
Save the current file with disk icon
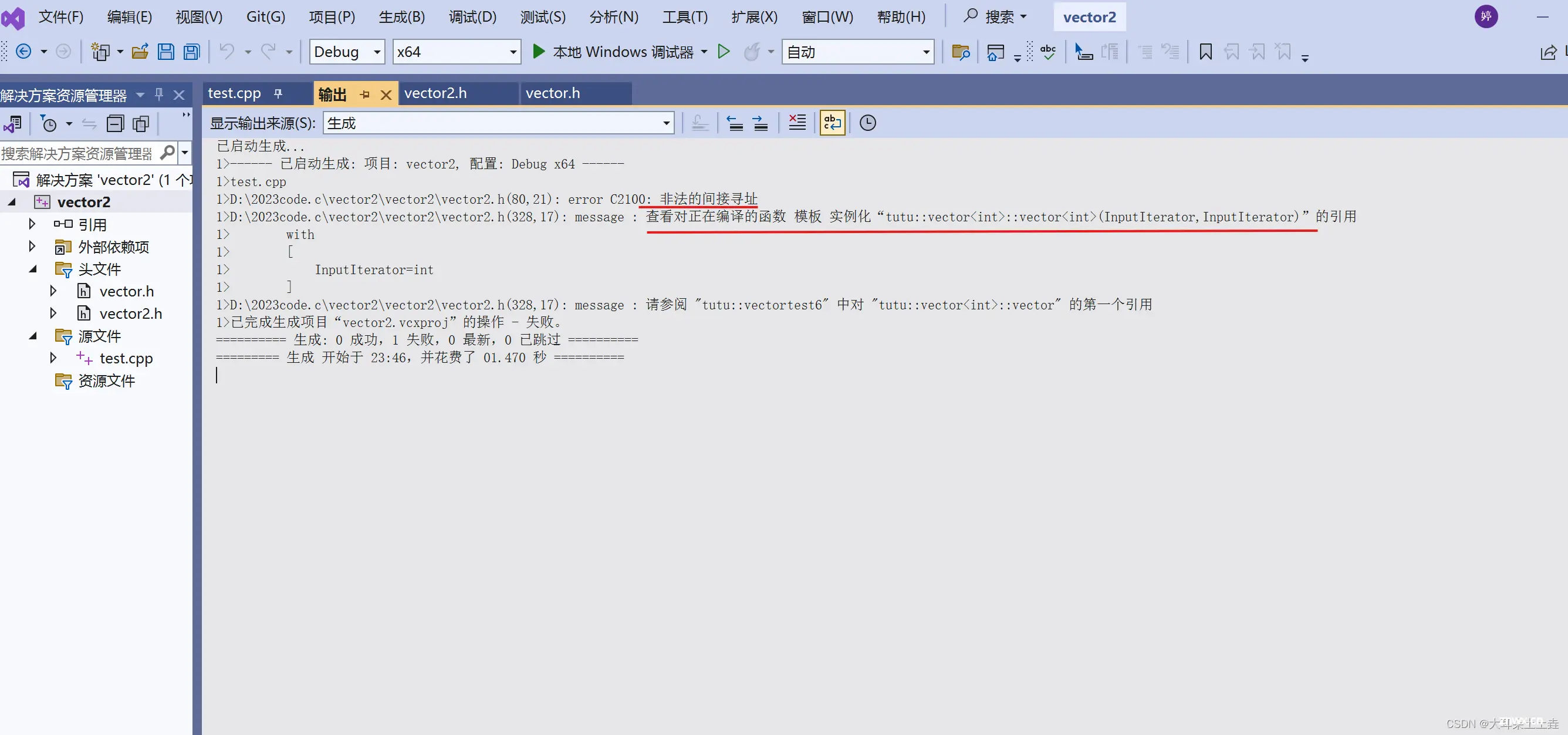165,52
